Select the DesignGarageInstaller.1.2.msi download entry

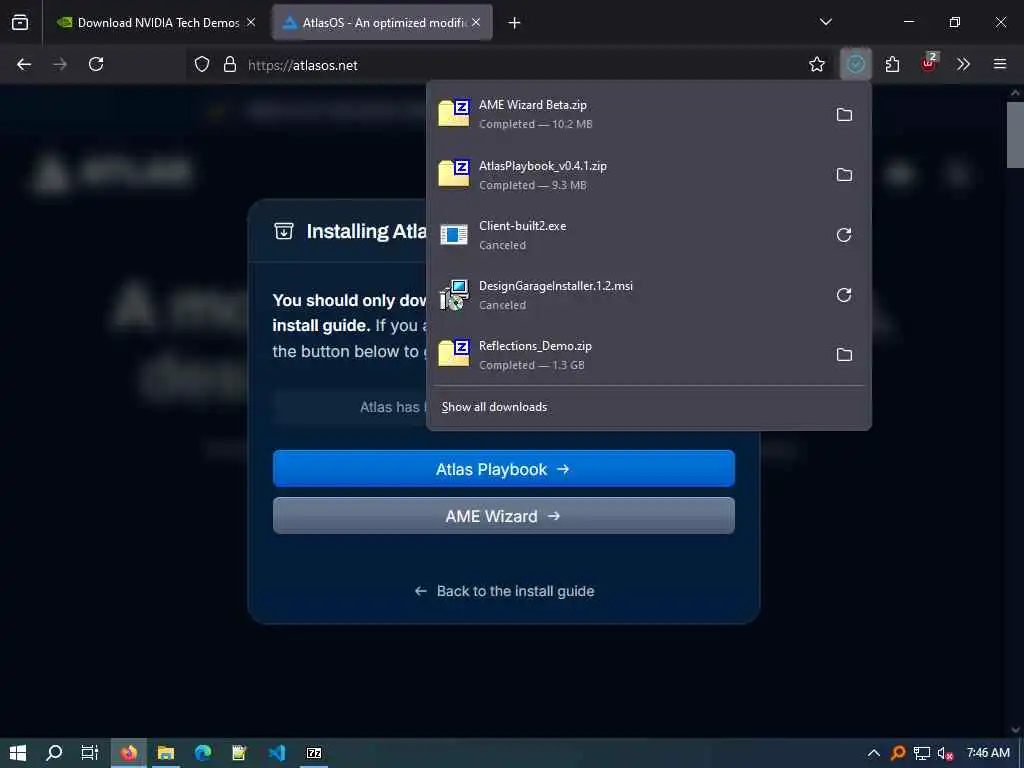click(648, 295)
